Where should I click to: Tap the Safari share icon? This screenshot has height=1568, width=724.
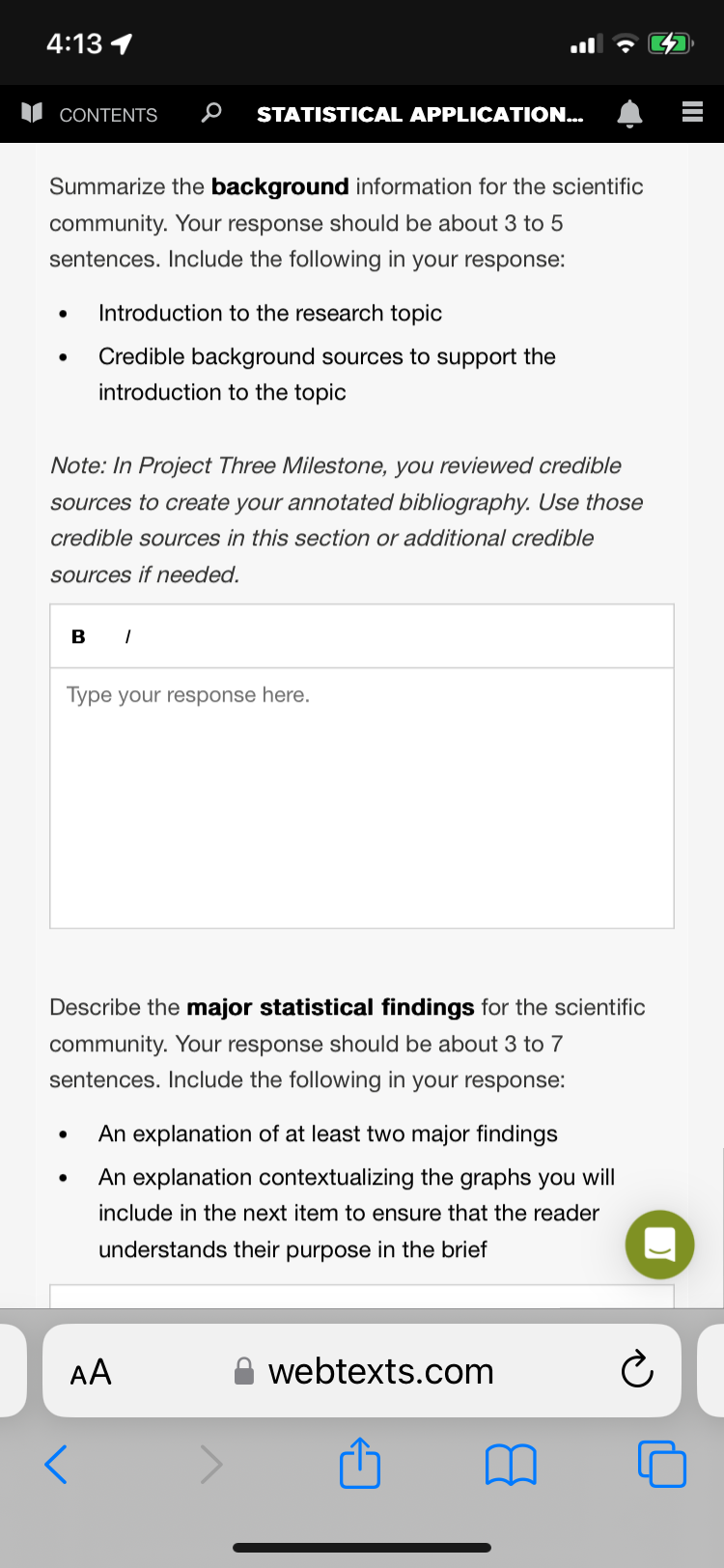pyautogui.click(x=360, y=1463)
